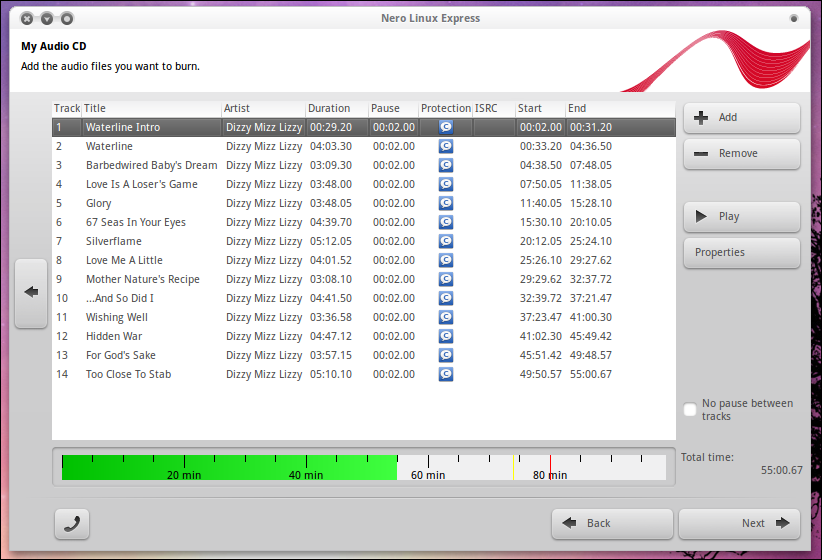Screen dimensions: 822x560
Task: Click the phone handset button at bottom left
Action: click(x=72, y=524)
